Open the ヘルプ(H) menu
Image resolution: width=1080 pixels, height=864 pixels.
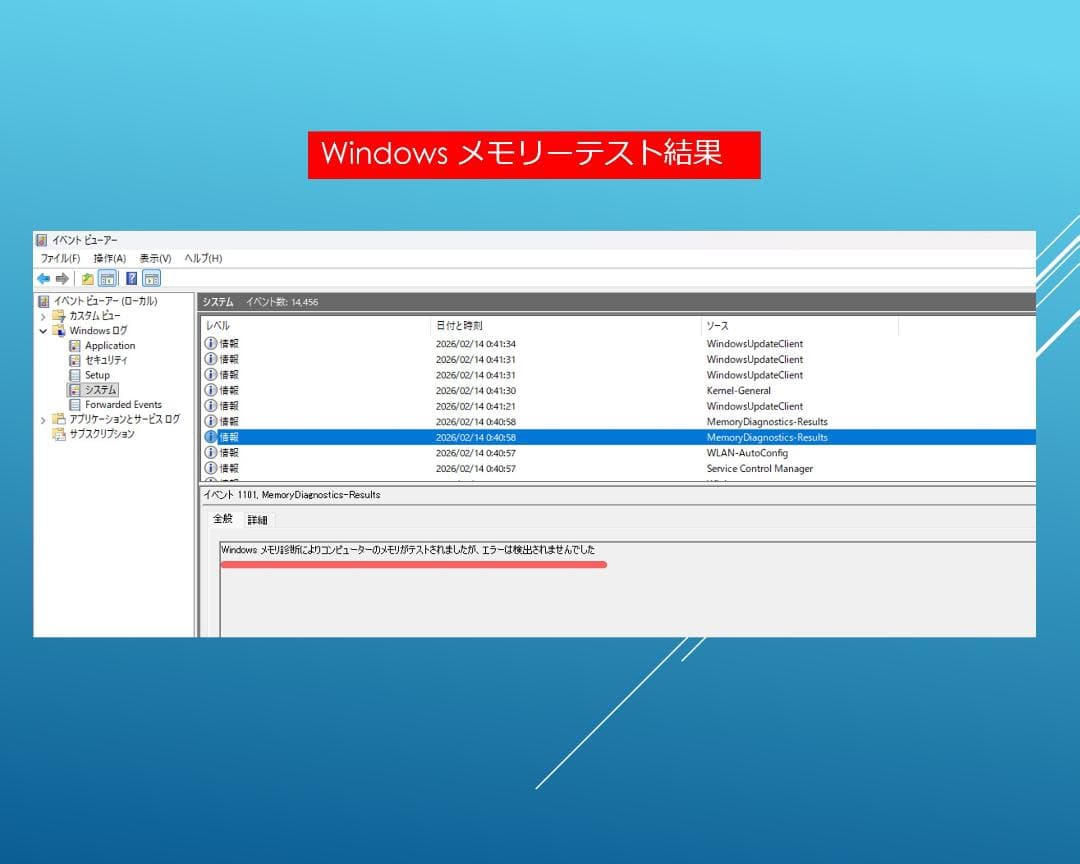pos(203,258)
